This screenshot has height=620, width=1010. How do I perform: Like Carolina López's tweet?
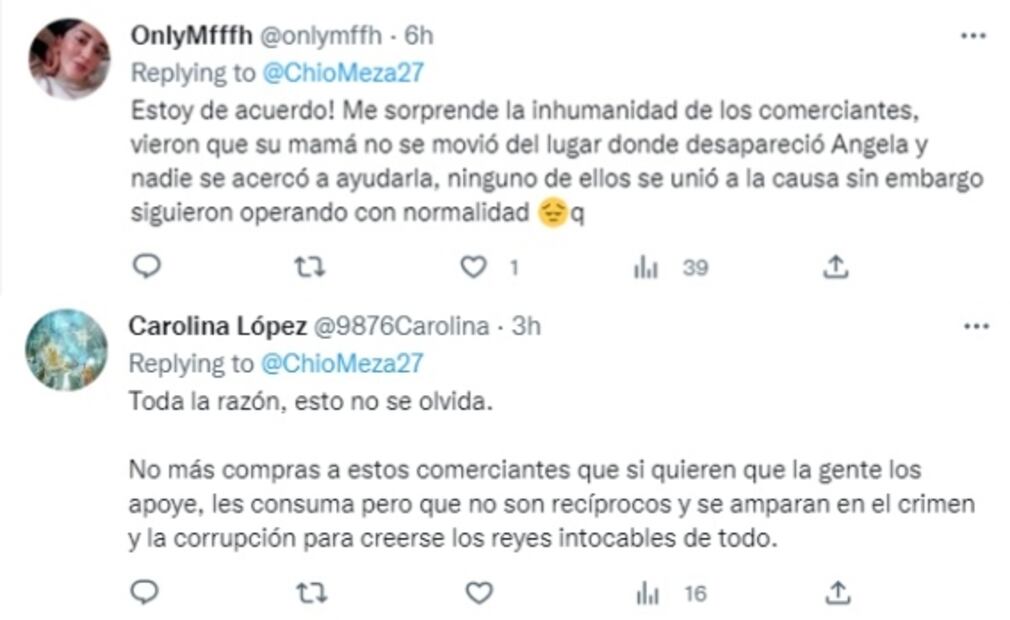[479, 593]
